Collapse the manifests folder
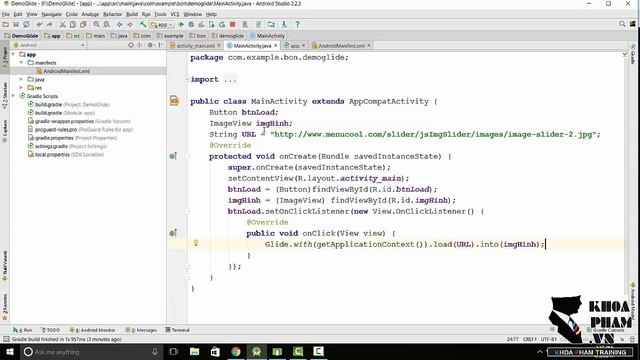 tap(22, 63)
